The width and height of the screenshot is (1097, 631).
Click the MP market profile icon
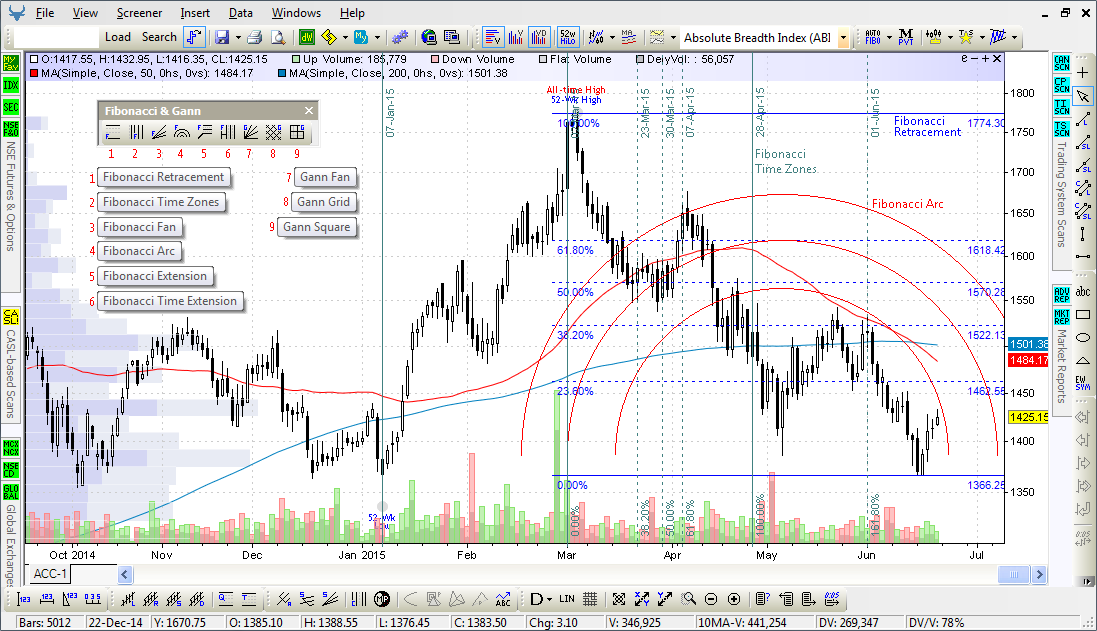[382, 599]
